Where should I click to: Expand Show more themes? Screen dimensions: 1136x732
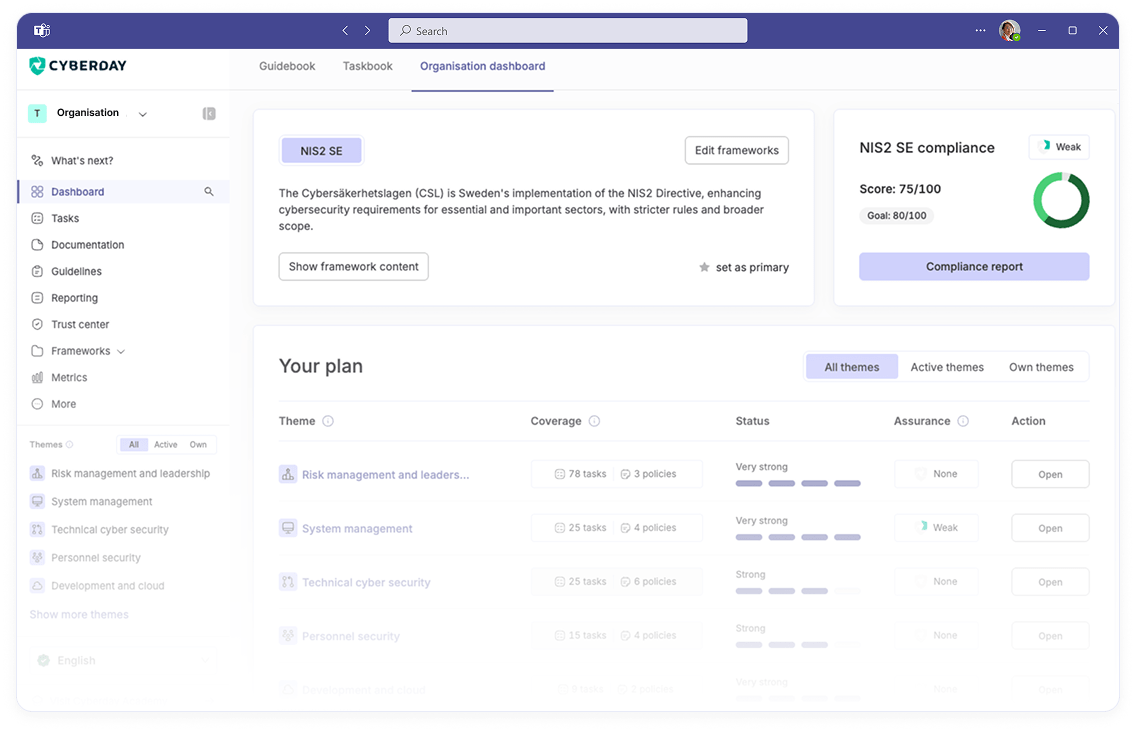click(79, 615)
